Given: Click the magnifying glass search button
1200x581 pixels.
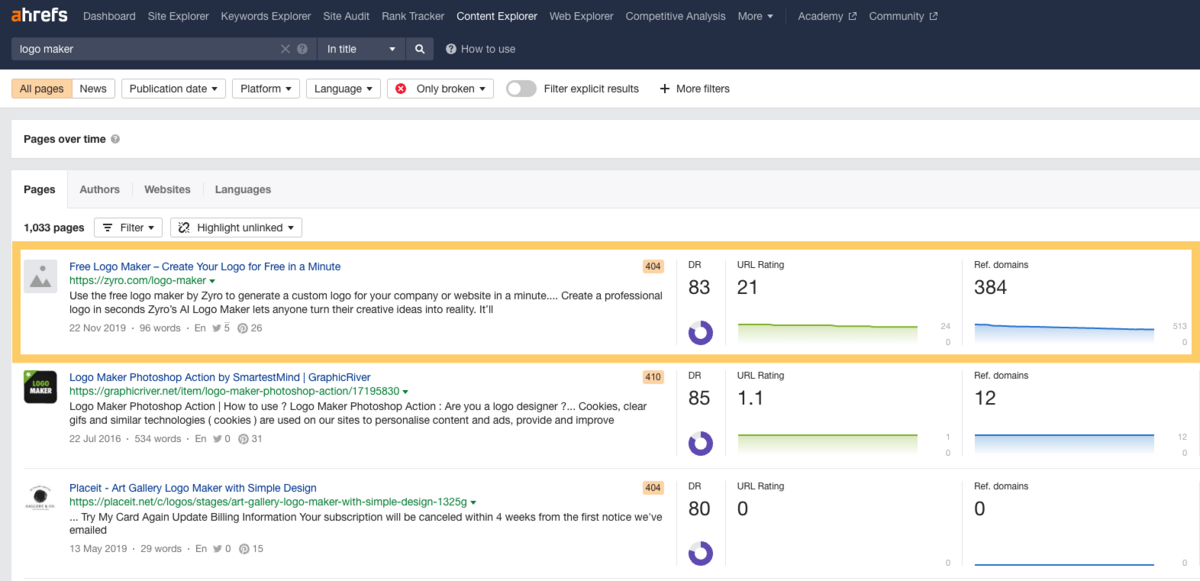Looking at the screenshot, I should pos(420,49).
